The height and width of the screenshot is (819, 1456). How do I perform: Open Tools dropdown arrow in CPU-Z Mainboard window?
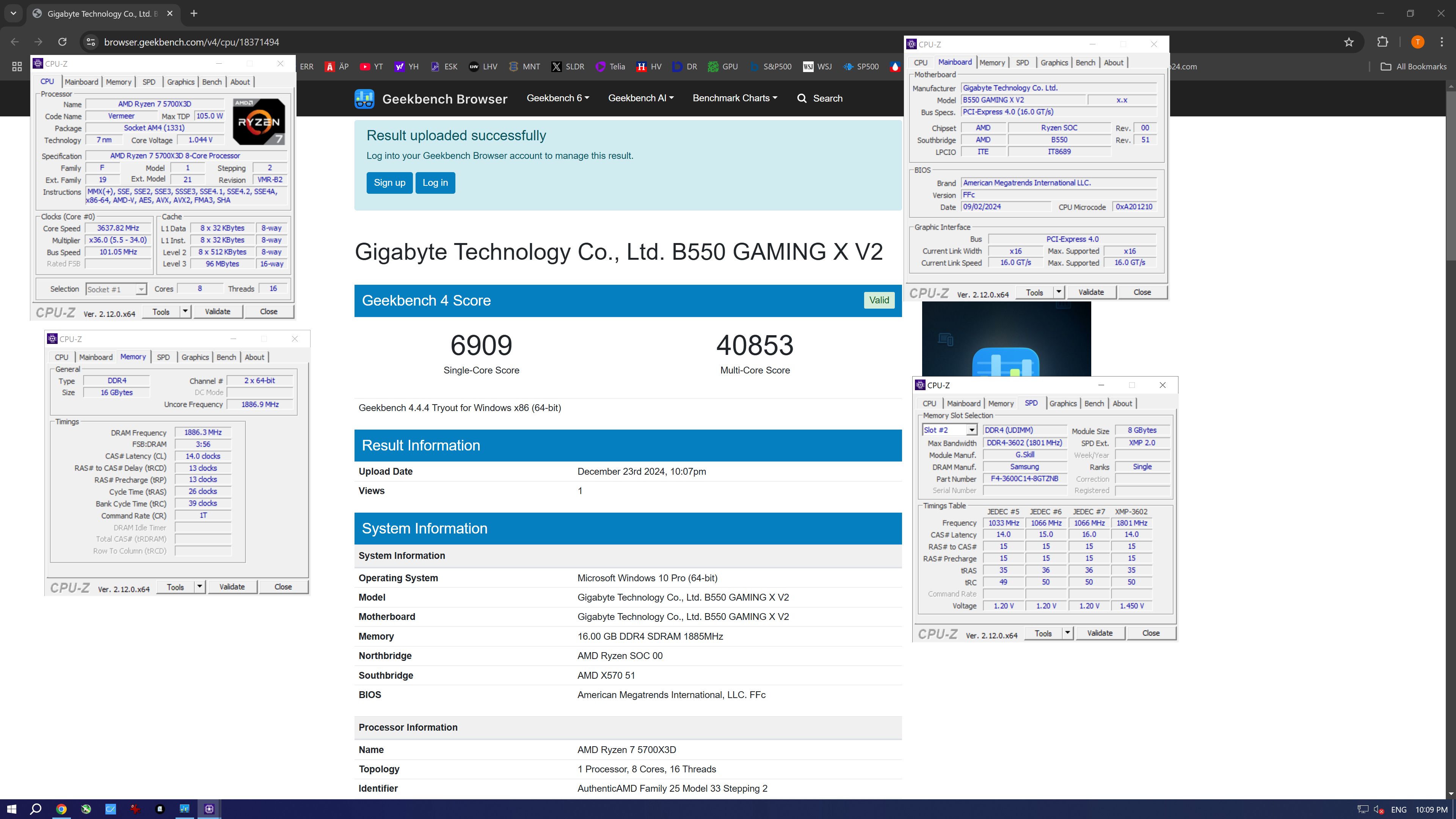(1059, 292)
